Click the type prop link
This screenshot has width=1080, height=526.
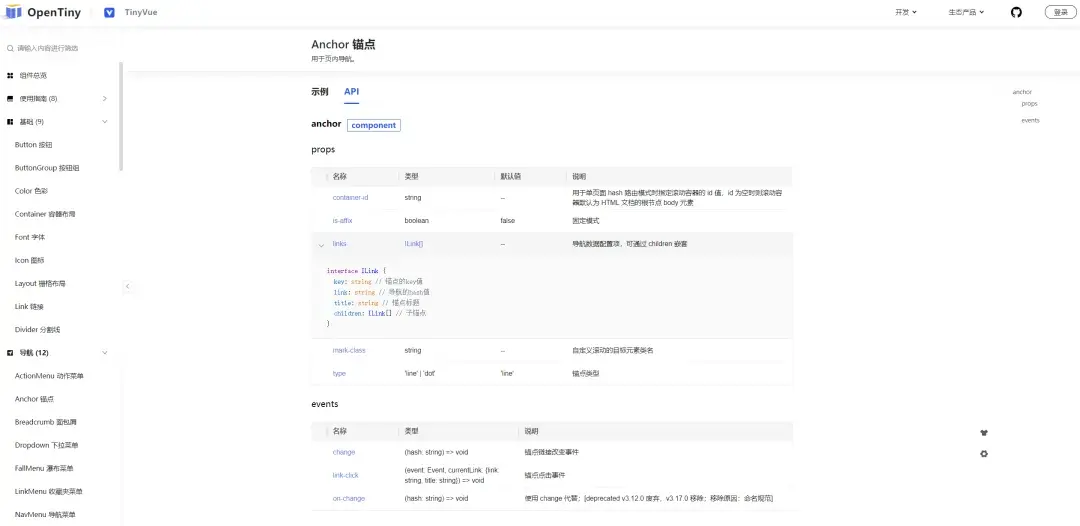[x=339, y=373]
